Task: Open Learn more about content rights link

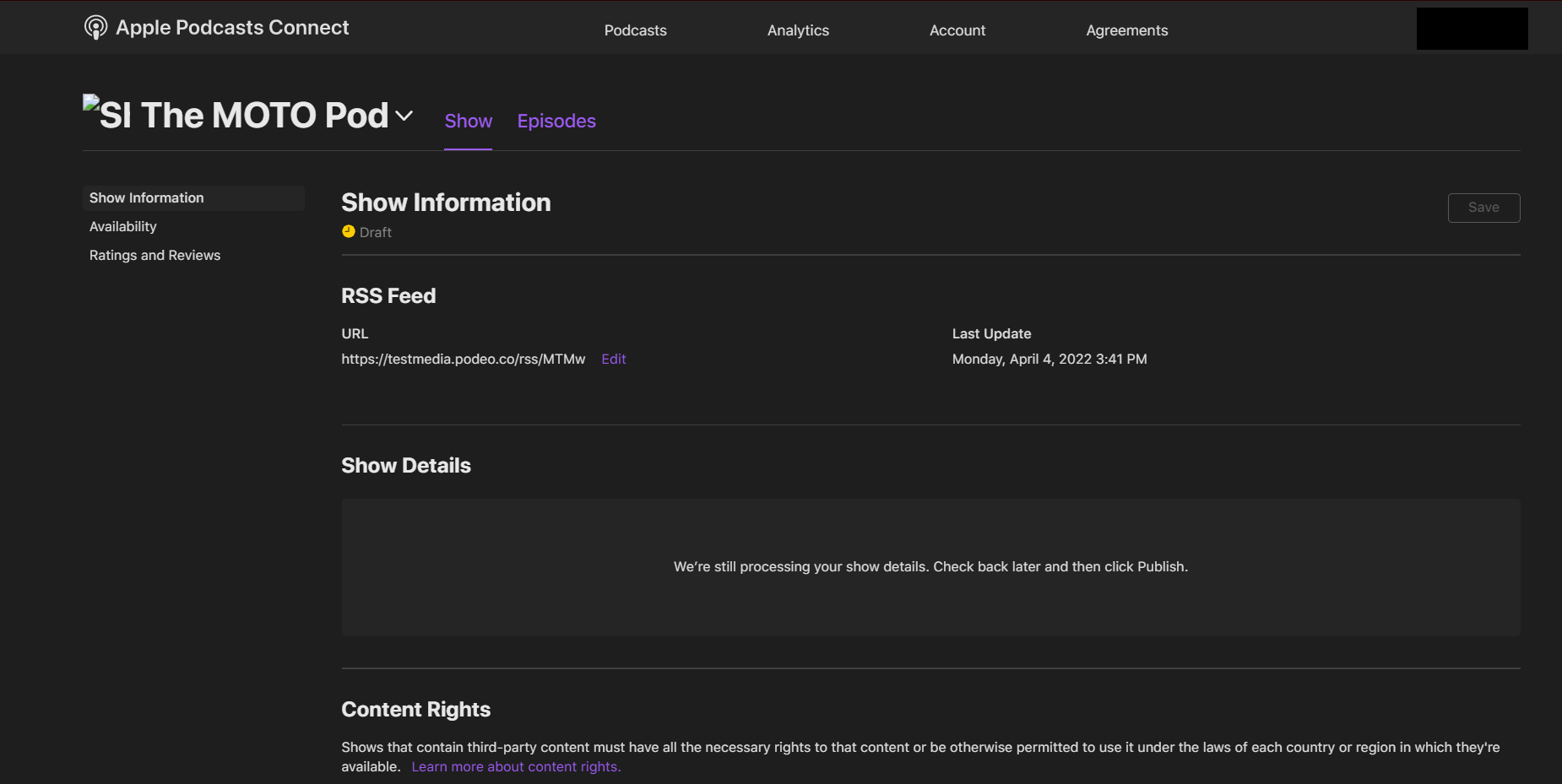Action: click(516, 766)
